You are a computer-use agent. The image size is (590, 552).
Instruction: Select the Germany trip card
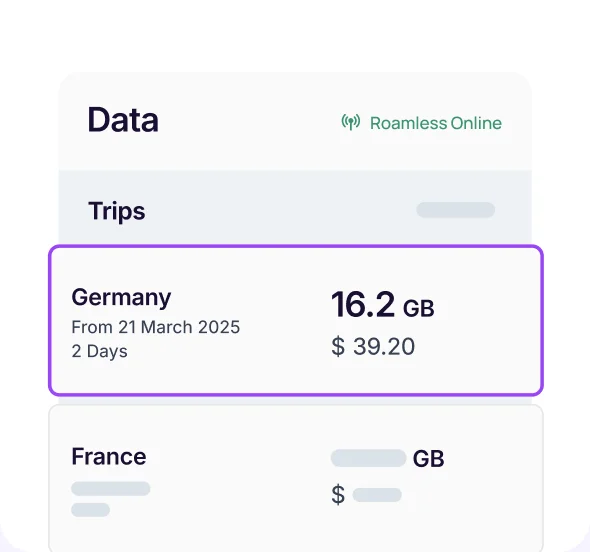[x=296, y=320]
